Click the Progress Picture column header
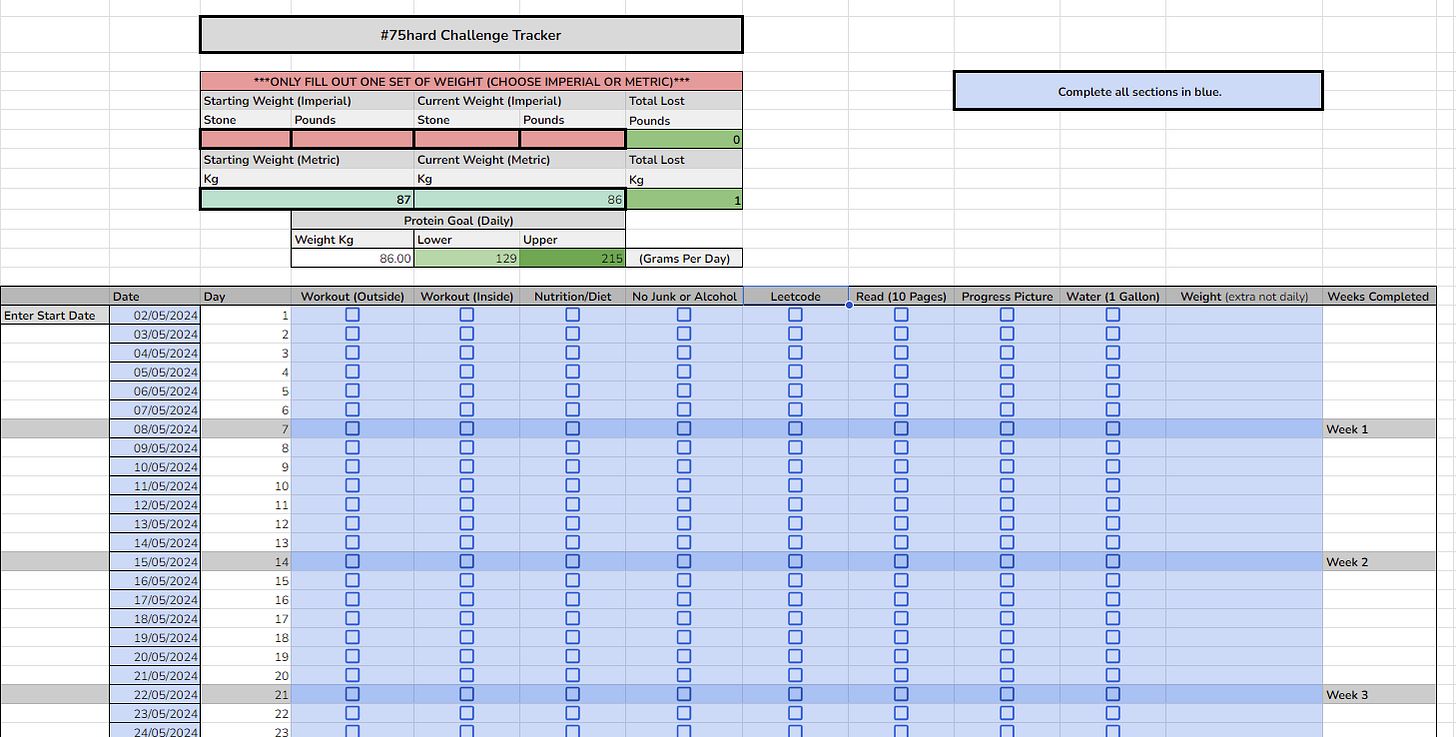This screenshot has width=1456, height=737. pos(1007,296)
